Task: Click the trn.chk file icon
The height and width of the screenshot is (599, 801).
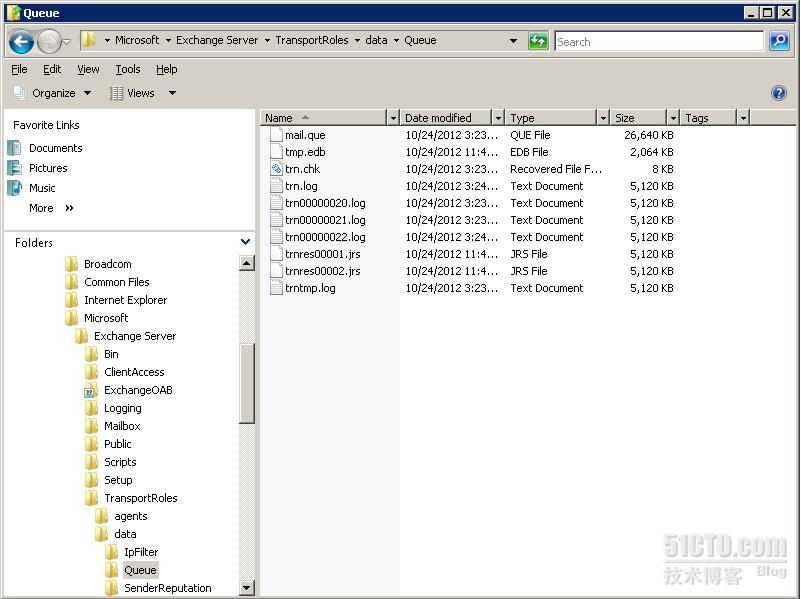Action: click(x=276, y=169)
